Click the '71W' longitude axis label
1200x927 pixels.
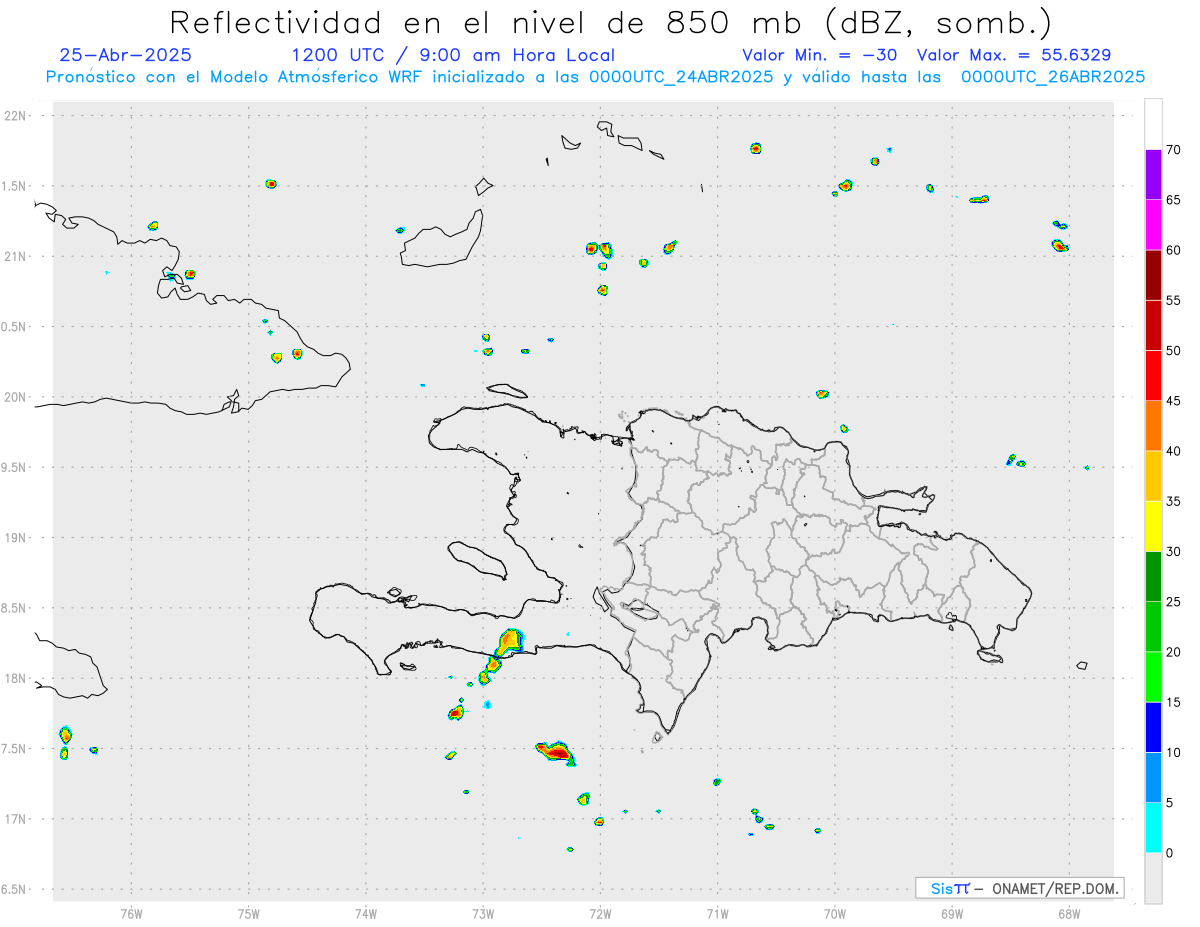(717, 913)
